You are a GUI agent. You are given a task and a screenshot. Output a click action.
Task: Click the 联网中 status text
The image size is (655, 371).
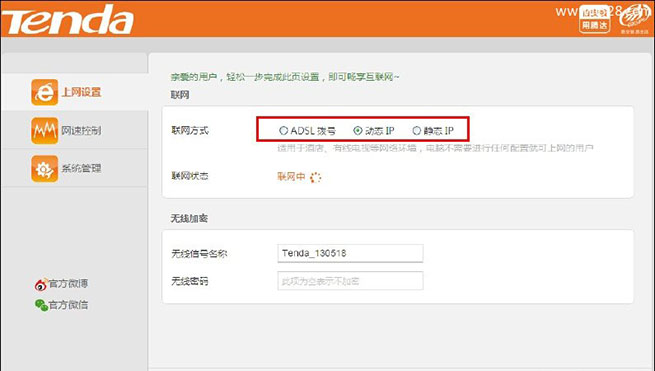291,177
